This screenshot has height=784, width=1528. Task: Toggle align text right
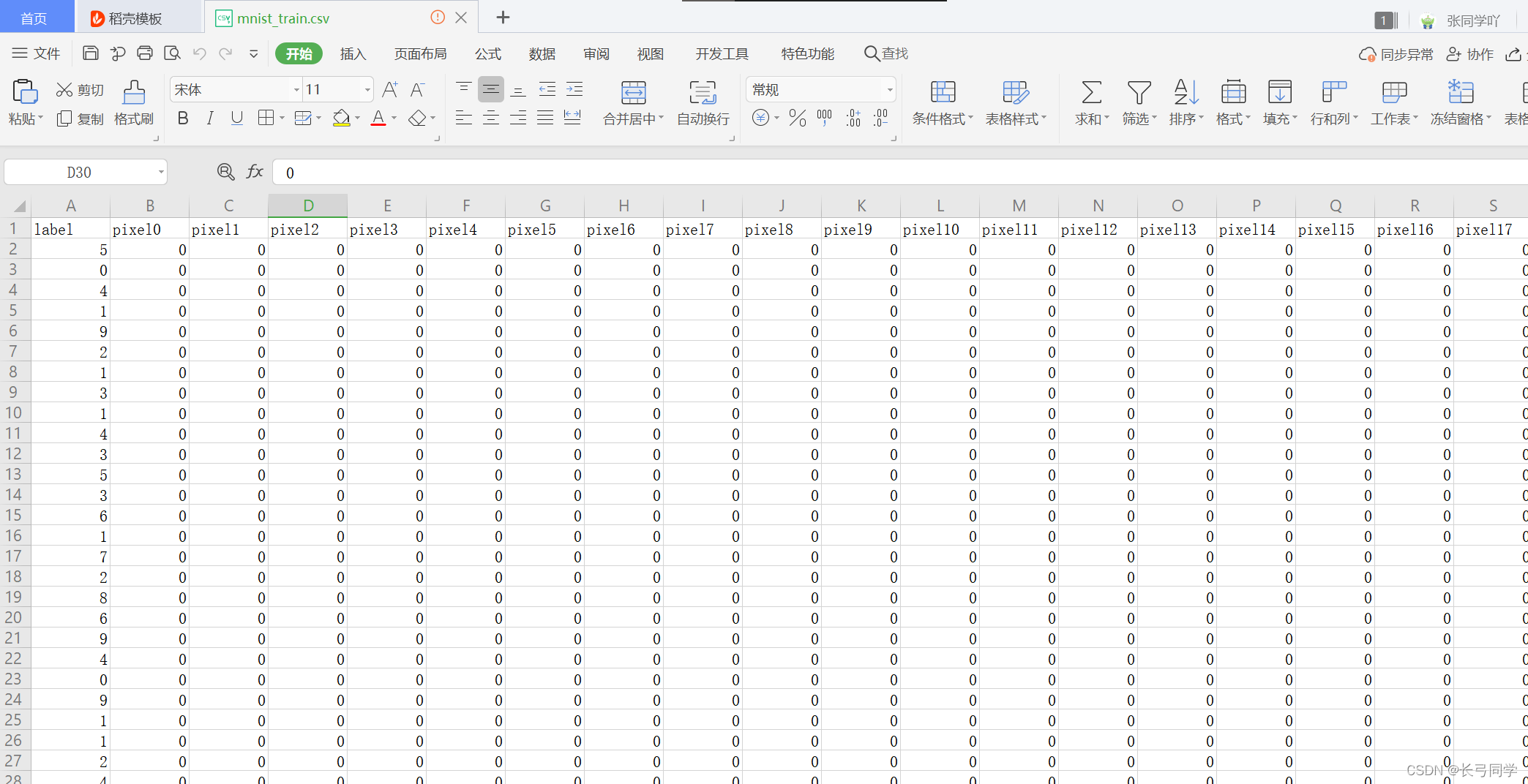pos(518,118)
